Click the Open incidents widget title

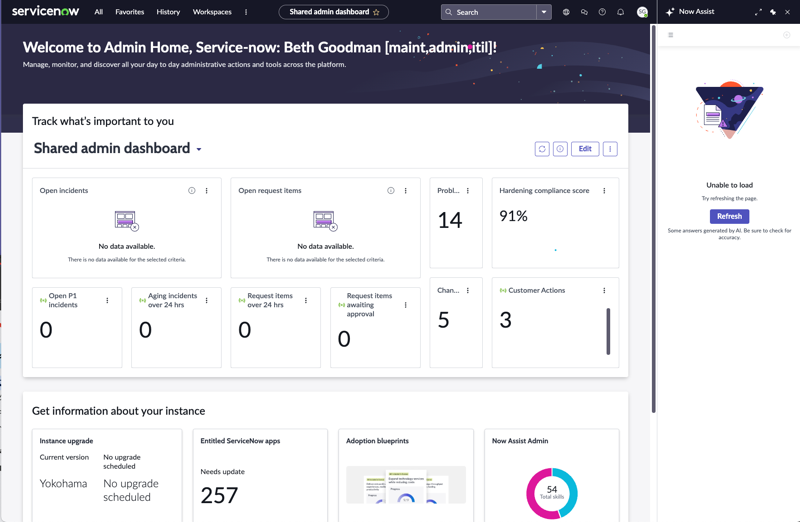pos(64,190)
